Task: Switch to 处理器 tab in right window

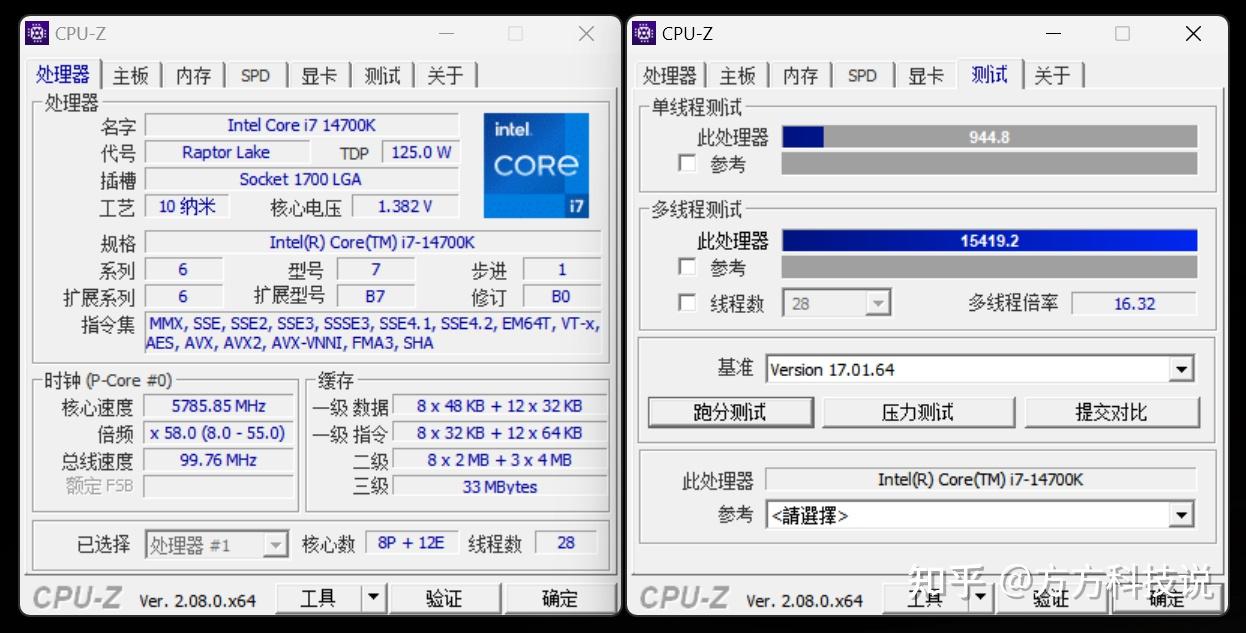Action: (669, 75)
